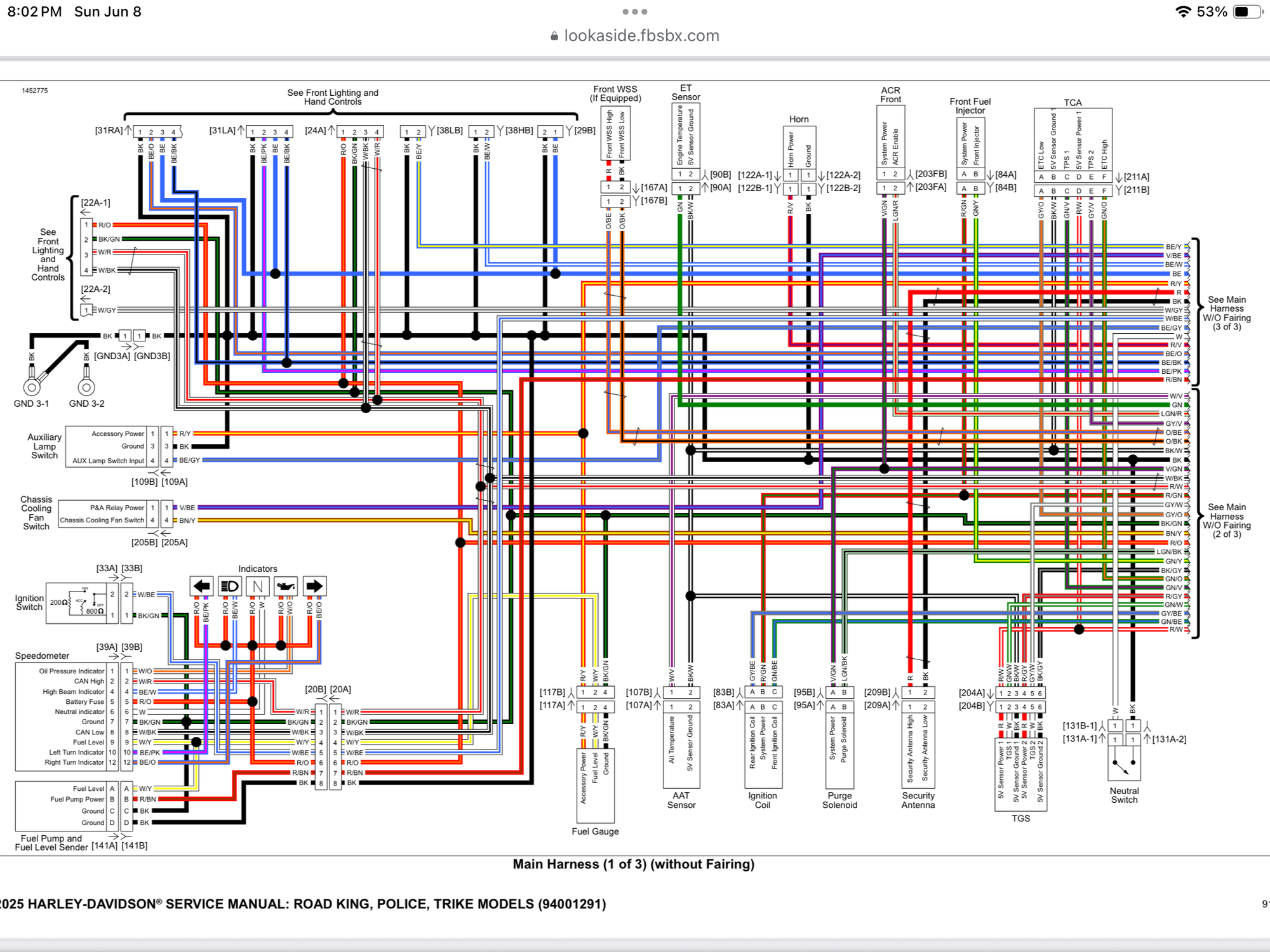Screen dimensions: 1270x952
Task: Click the high beam headlamp indicator icon
Action: coord(229,586)
